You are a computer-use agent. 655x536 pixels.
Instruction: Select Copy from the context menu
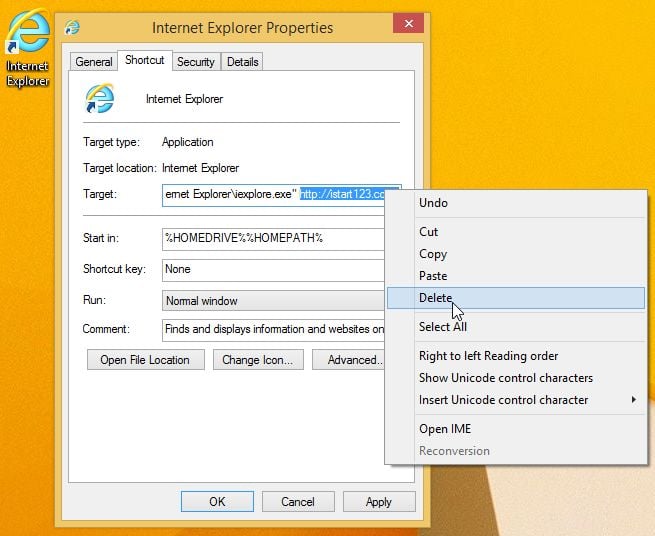tap(516, 254)
